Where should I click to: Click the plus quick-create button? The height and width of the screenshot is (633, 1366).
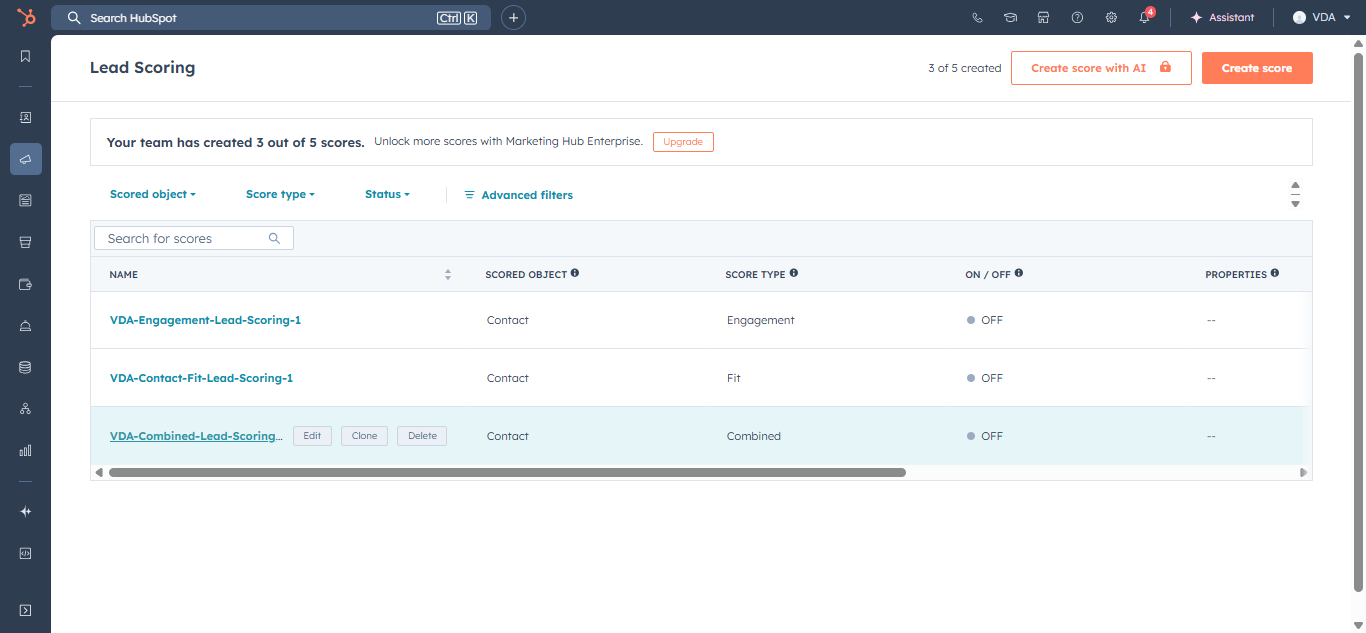pos(513,17)
